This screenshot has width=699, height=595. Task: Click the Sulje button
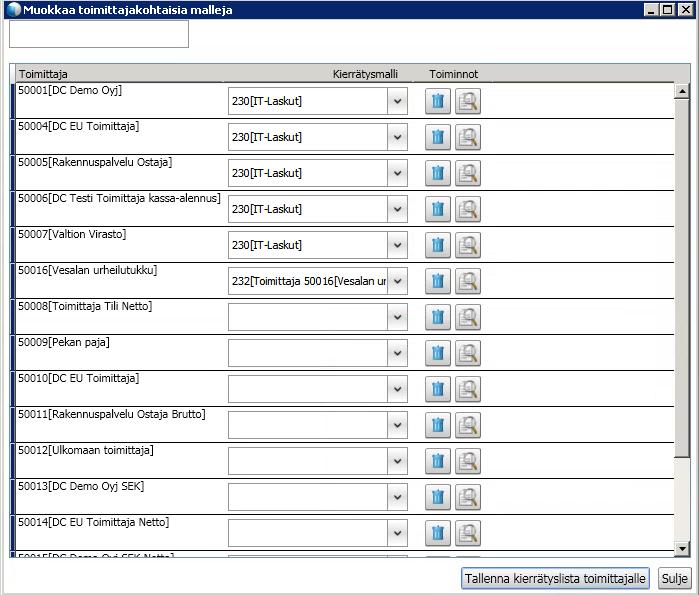[x=674, y=579]
